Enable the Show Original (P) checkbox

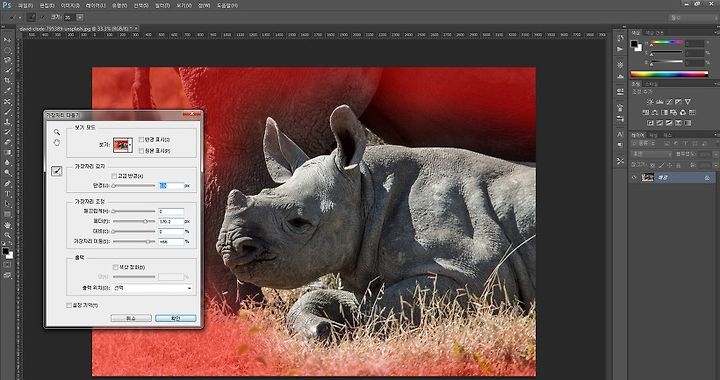click(141, 151)
